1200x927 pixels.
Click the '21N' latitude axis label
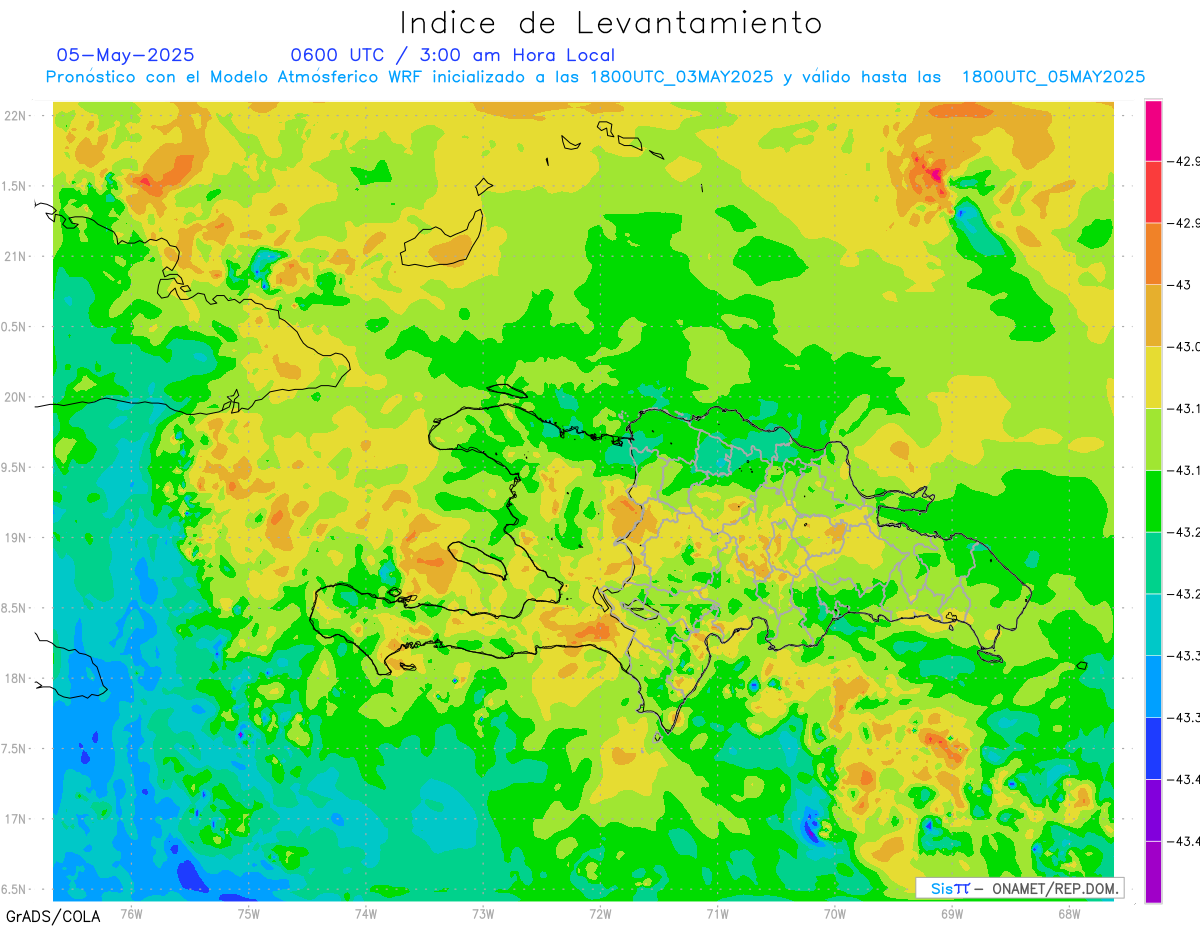pos(15,257)
